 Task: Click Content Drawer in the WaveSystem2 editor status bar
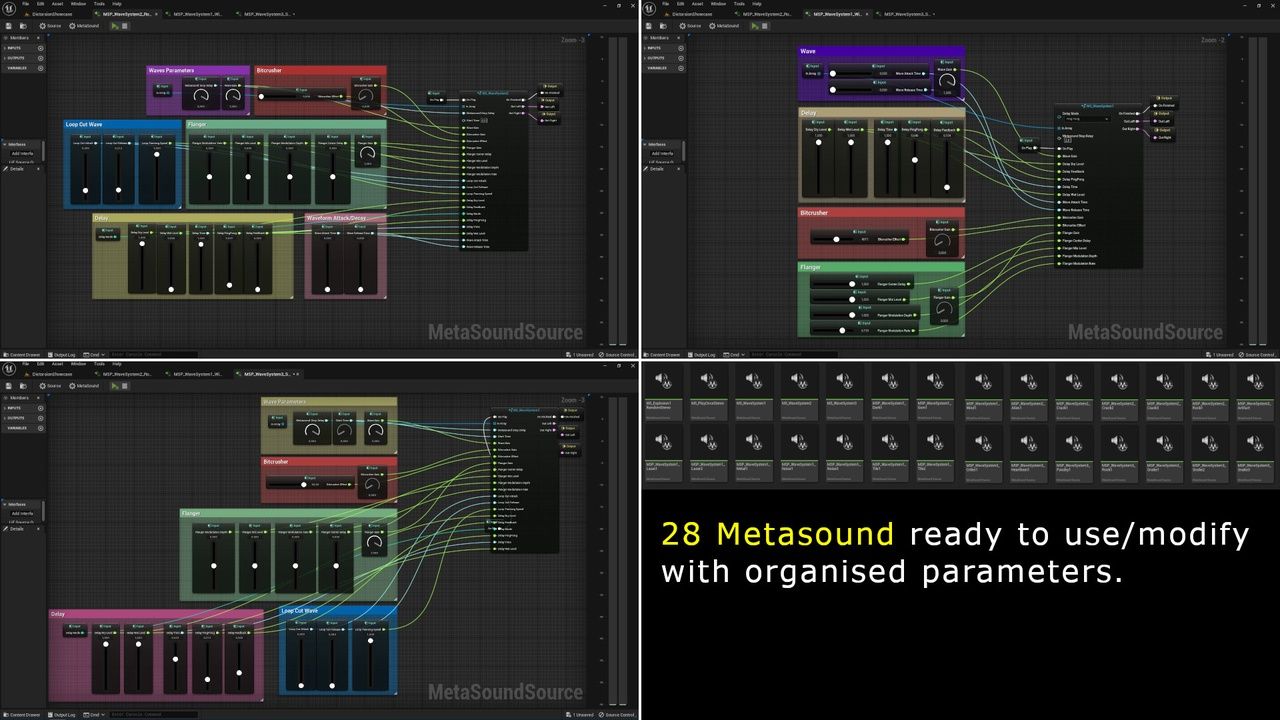24,355
